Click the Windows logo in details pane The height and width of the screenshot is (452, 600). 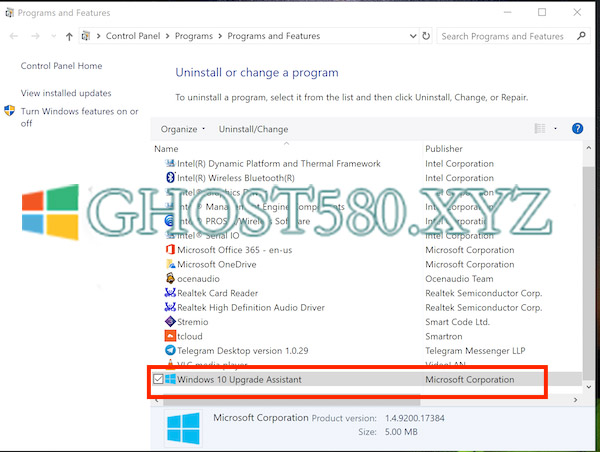pyautogui.click(x=183, y=428)
